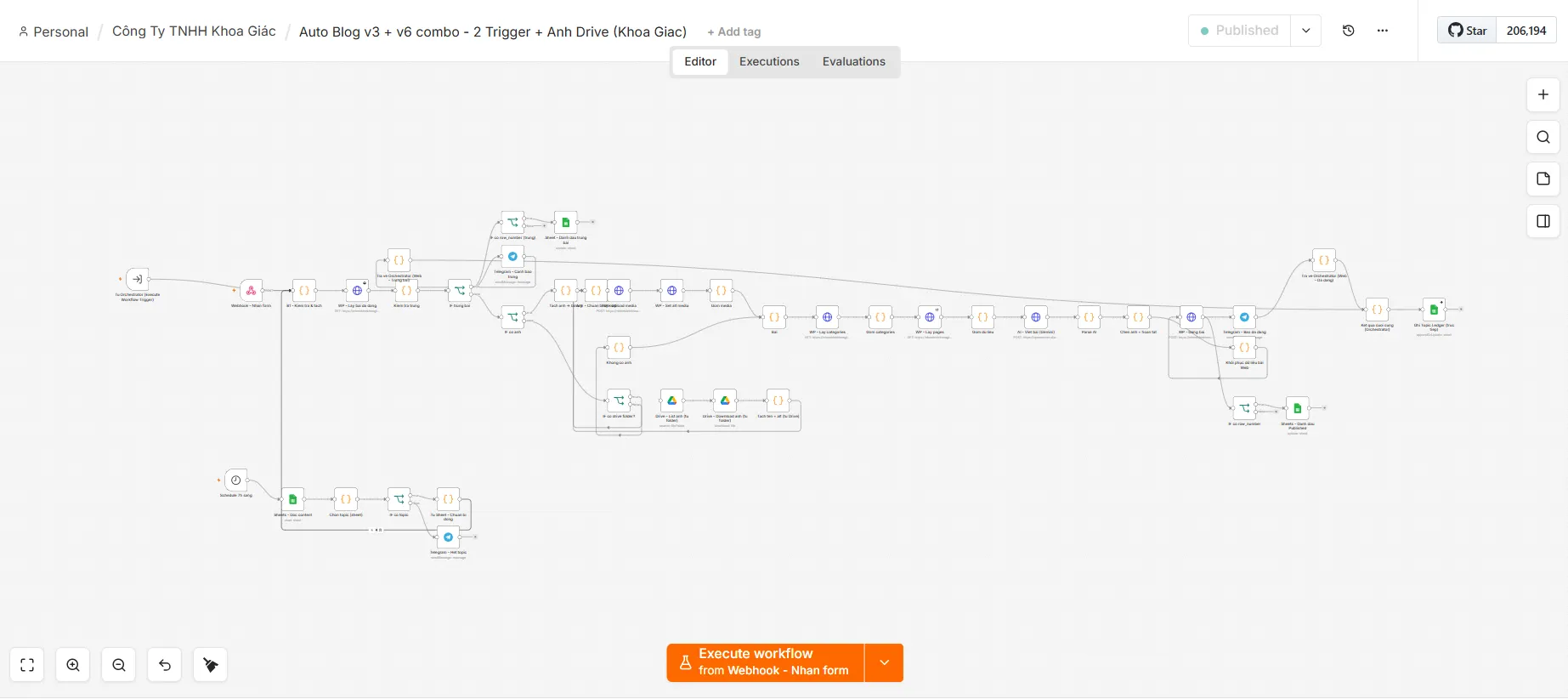Select the Schedule 7h sang trigger node
Screen dimensions: 1568x699
click(x=236, y=480)
